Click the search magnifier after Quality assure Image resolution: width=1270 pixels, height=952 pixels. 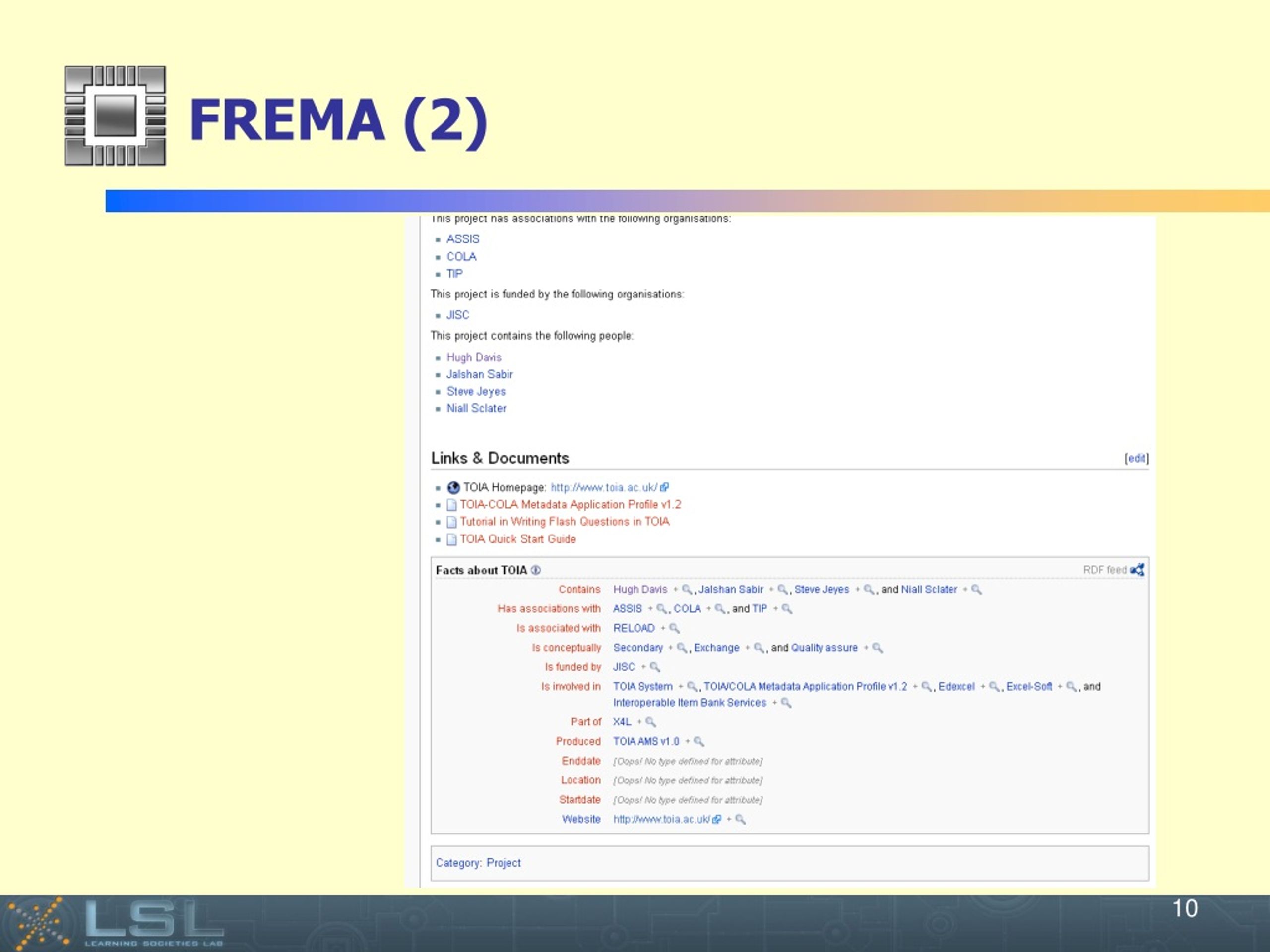pos(877,648)
